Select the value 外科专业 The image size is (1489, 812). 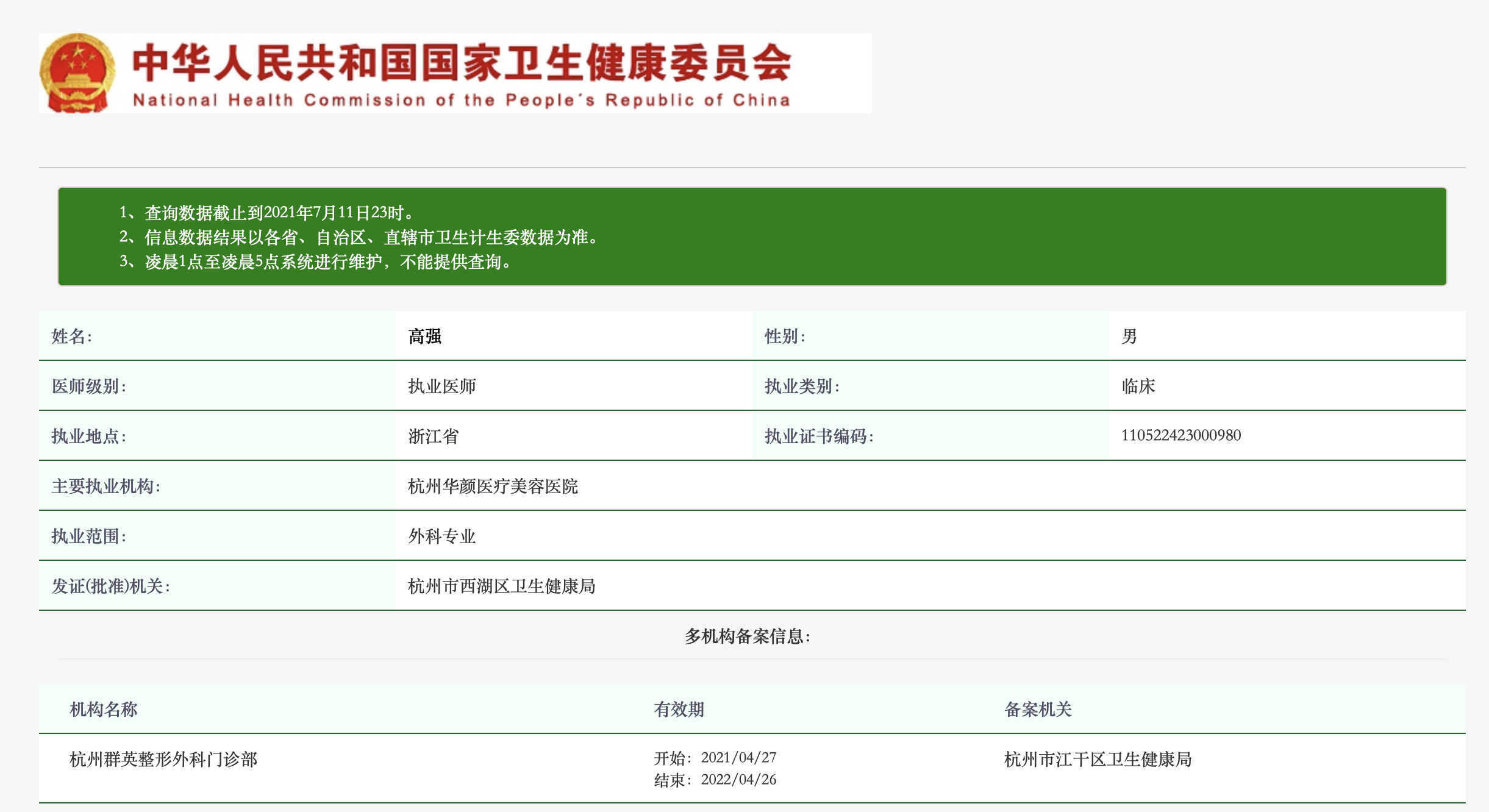pos(442,536)
